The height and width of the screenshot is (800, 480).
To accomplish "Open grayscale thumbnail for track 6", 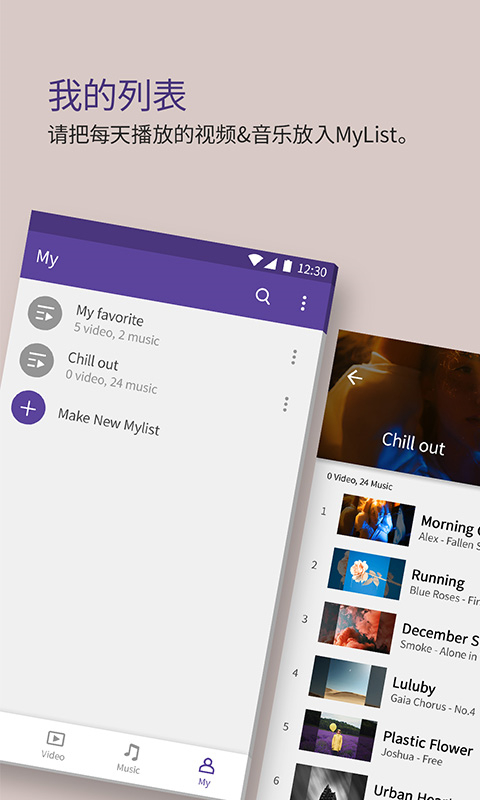I will coord(328,782).
